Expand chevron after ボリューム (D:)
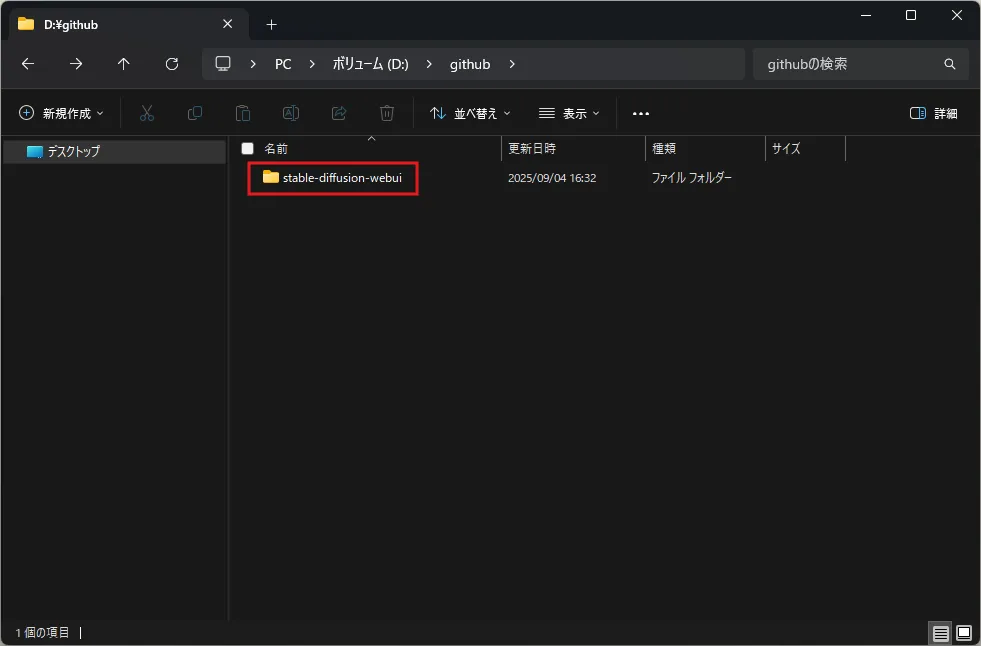This screenshot has width=981, height=646. (429, 64)
